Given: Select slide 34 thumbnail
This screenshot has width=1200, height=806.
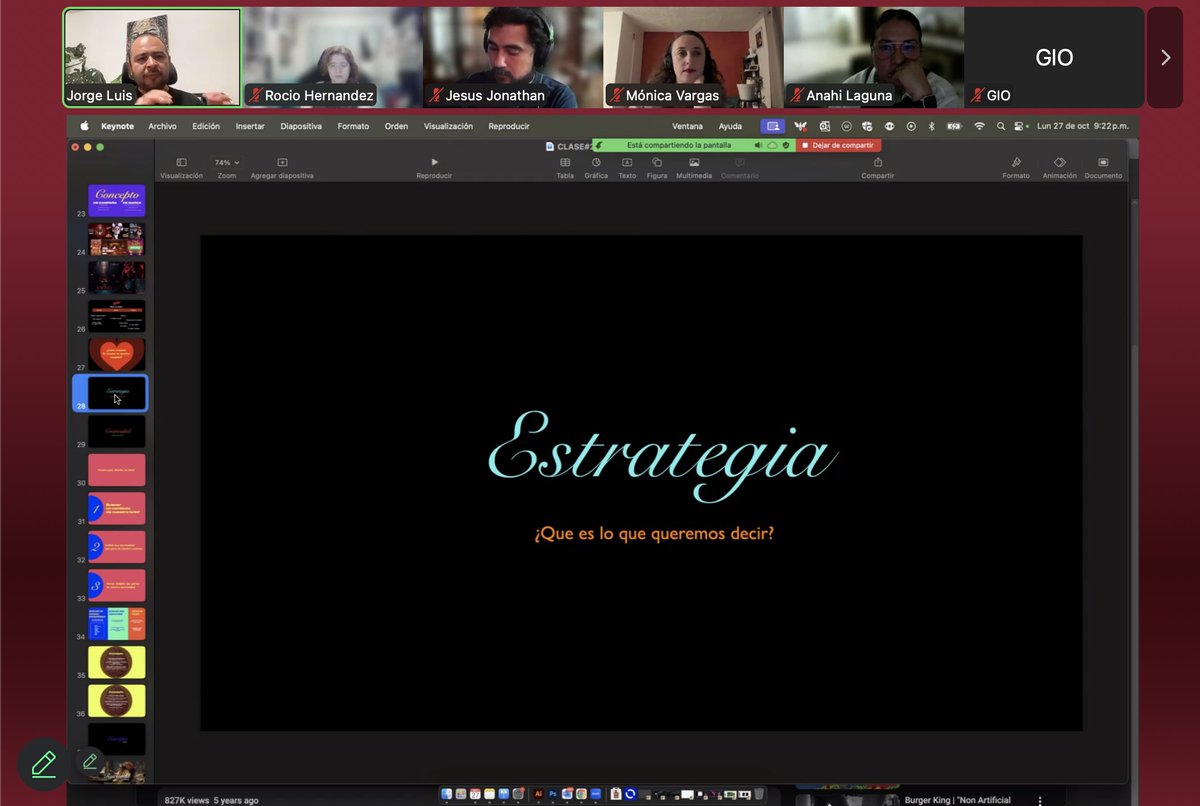Looking at the screenshot, I should point(117,623).
